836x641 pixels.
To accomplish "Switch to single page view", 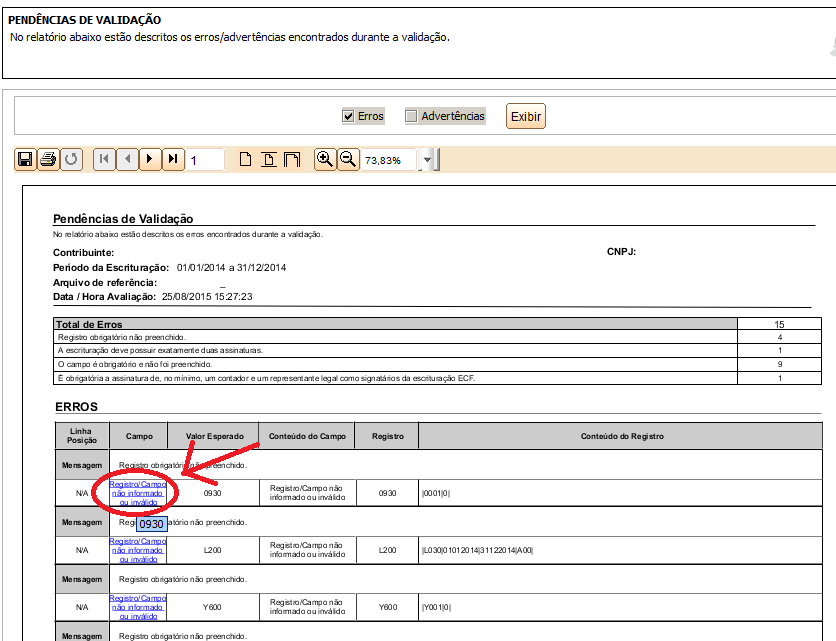I will pyautogui.click(x=246, y=159).
